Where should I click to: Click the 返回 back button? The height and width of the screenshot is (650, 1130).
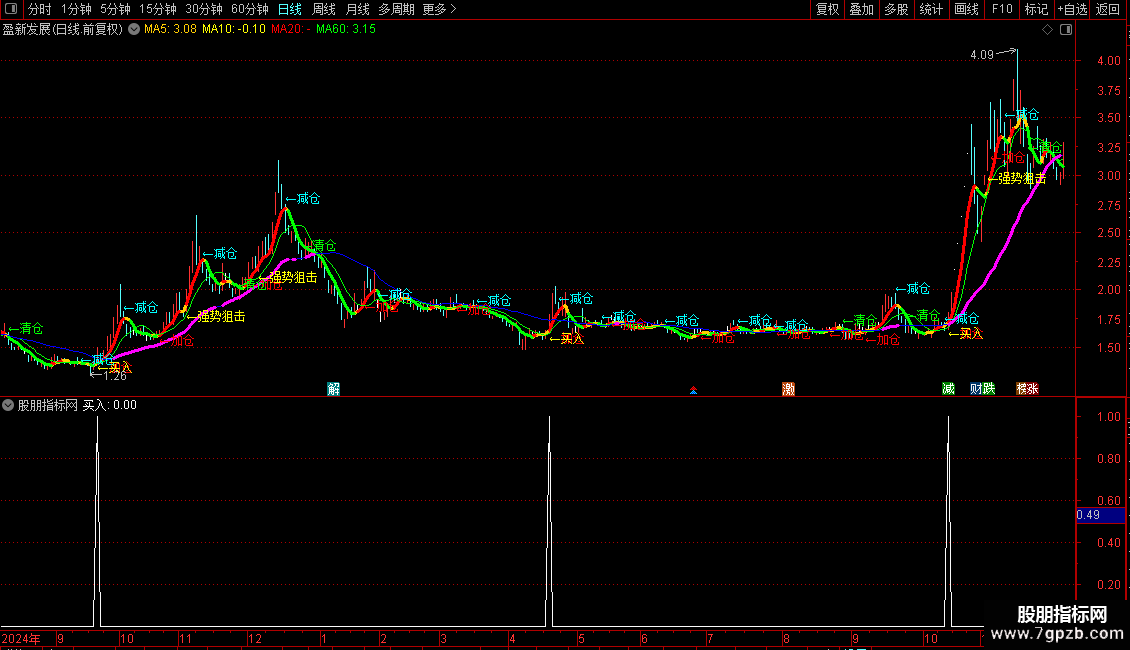(x=1108, y=9)
